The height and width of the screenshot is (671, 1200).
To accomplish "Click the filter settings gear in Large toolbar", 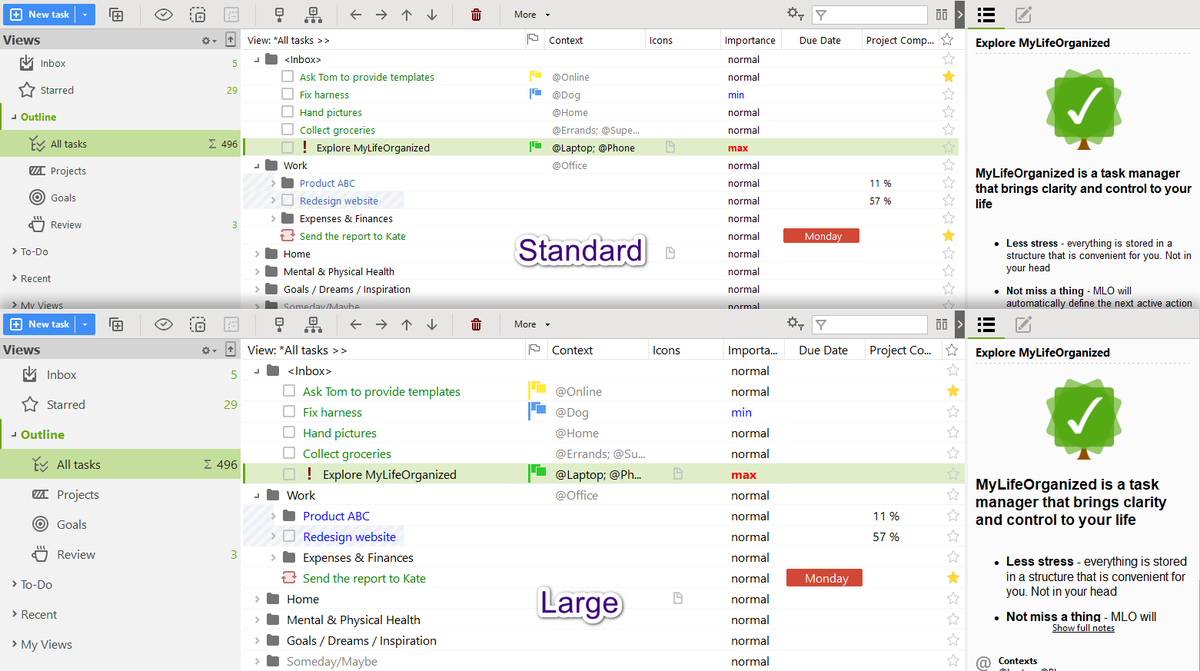I will pyautogui.click(x=795, y=324).
